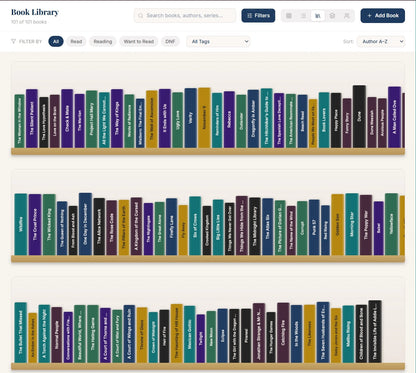The height and width of the screenshot is (373, 416).
Task: Select the Firefly Lane book spine
Action: tap(172, 227)
